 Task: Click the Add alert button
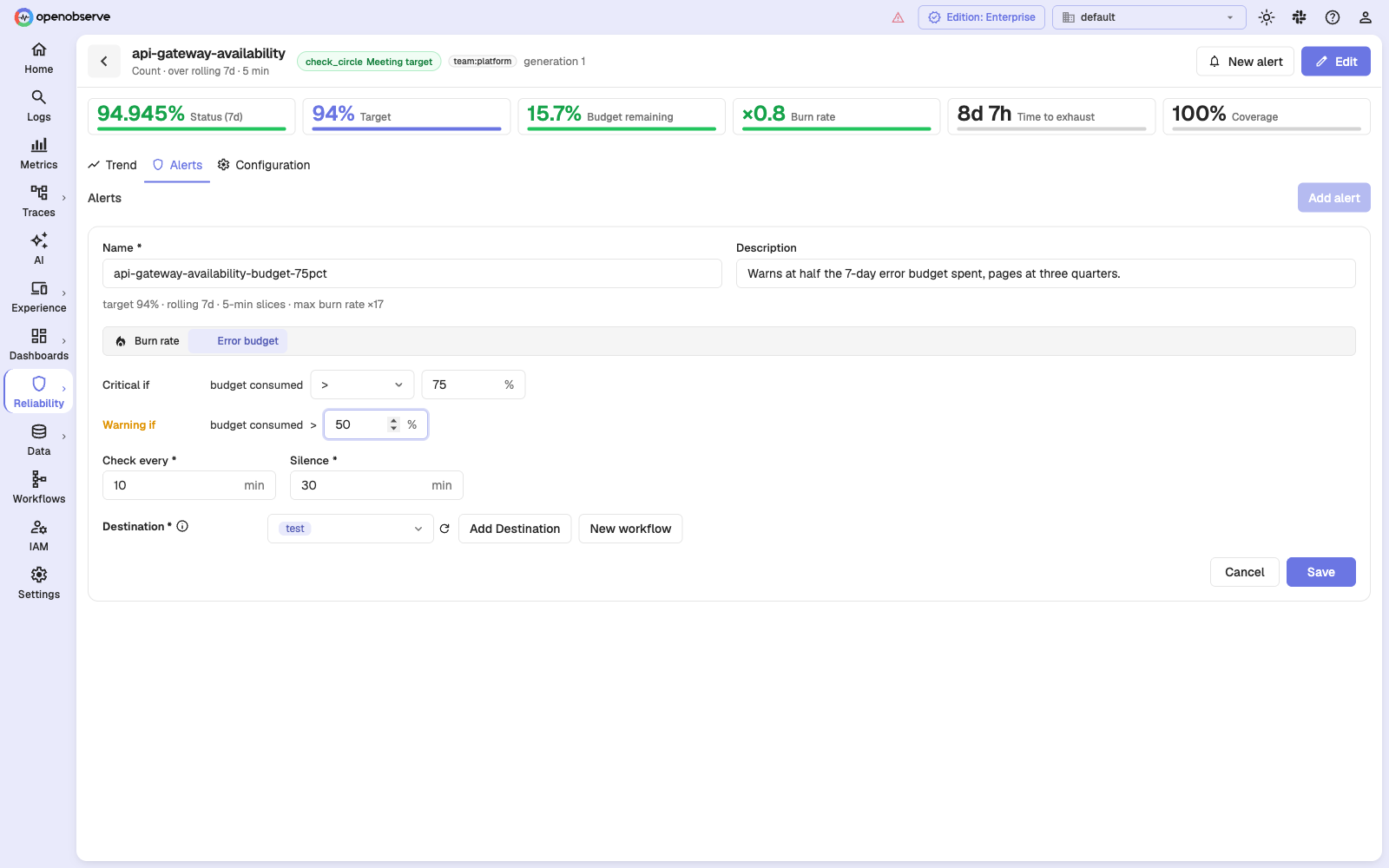(x=1333, y=198)
